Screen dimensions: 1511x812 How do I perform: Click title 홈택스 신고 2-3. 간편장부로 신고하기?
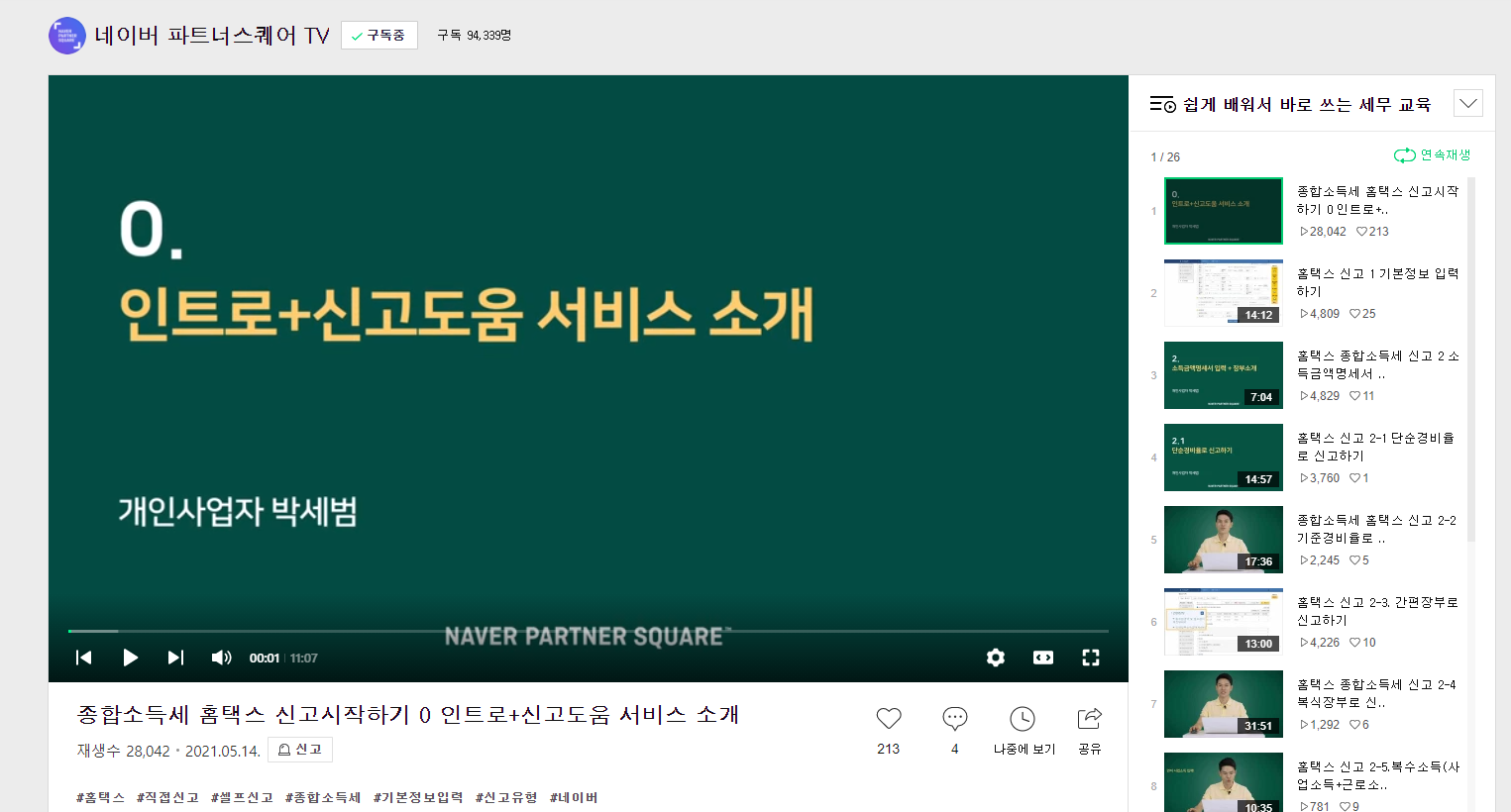[1377, 611]
